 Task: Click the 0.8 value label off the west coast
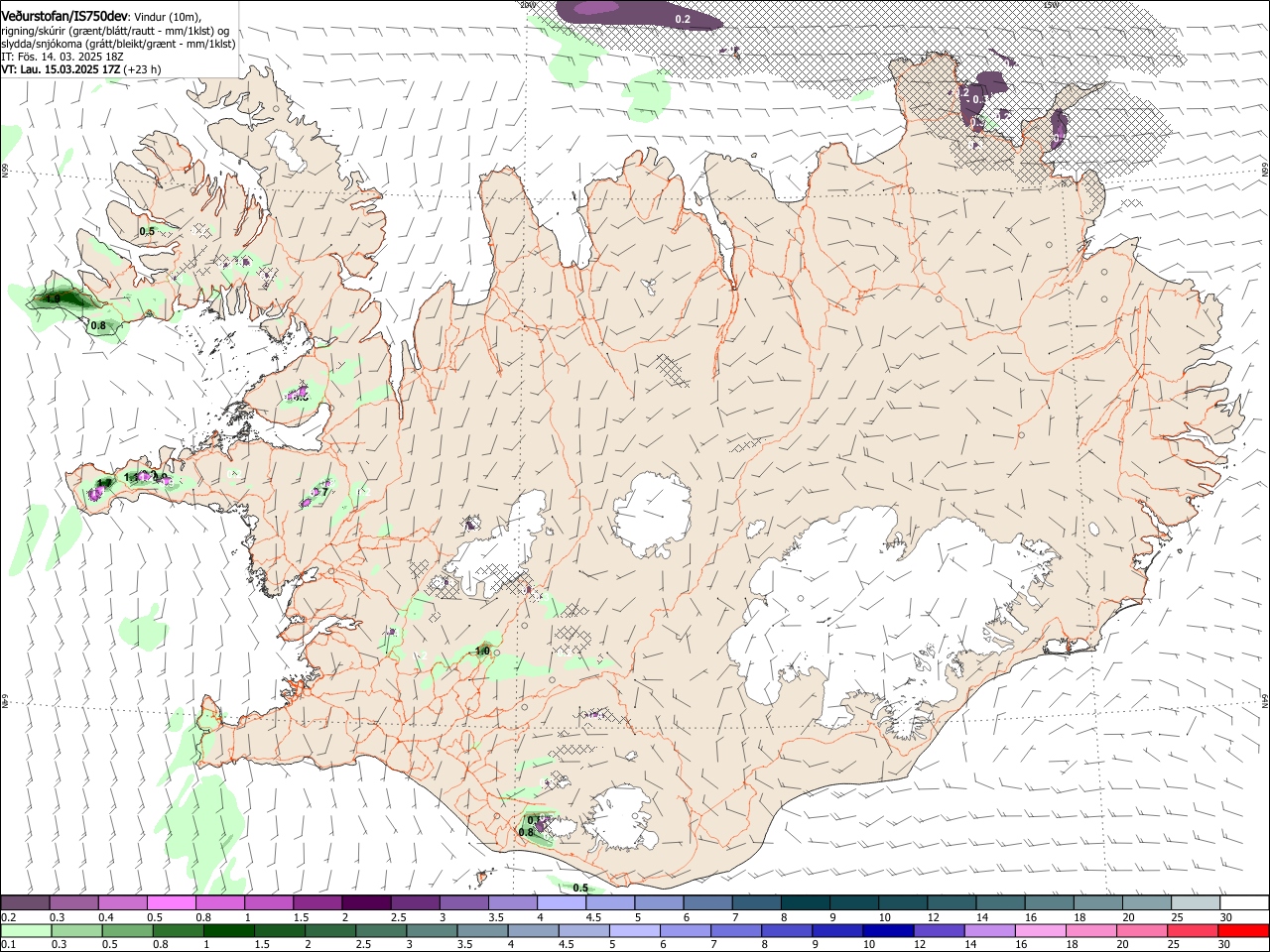(x=98, y=325)
